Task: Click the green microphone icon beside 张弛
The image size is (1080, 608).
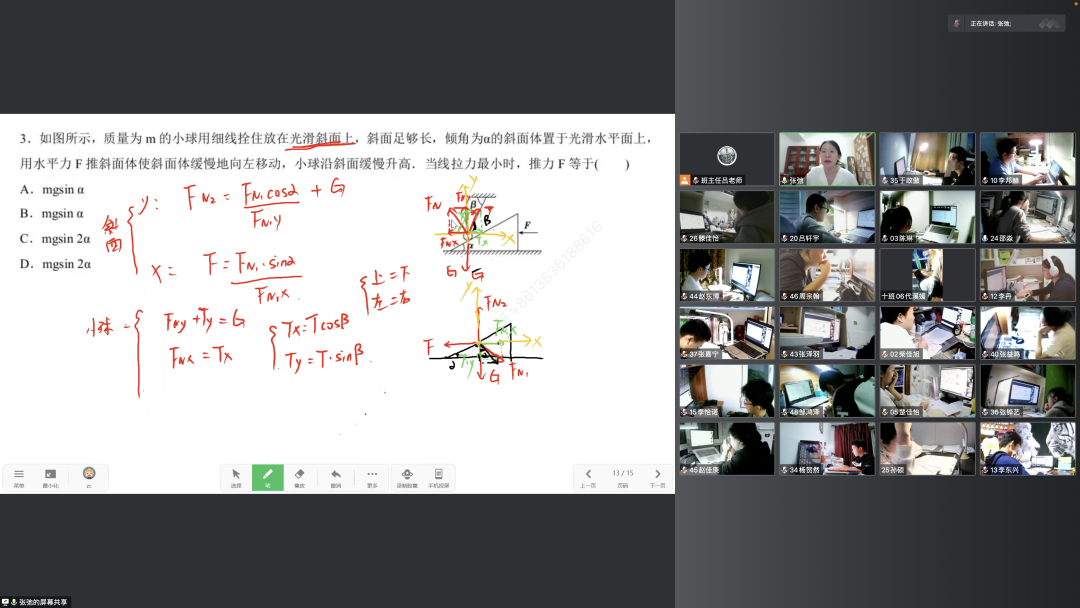Action: click(784, 180)
